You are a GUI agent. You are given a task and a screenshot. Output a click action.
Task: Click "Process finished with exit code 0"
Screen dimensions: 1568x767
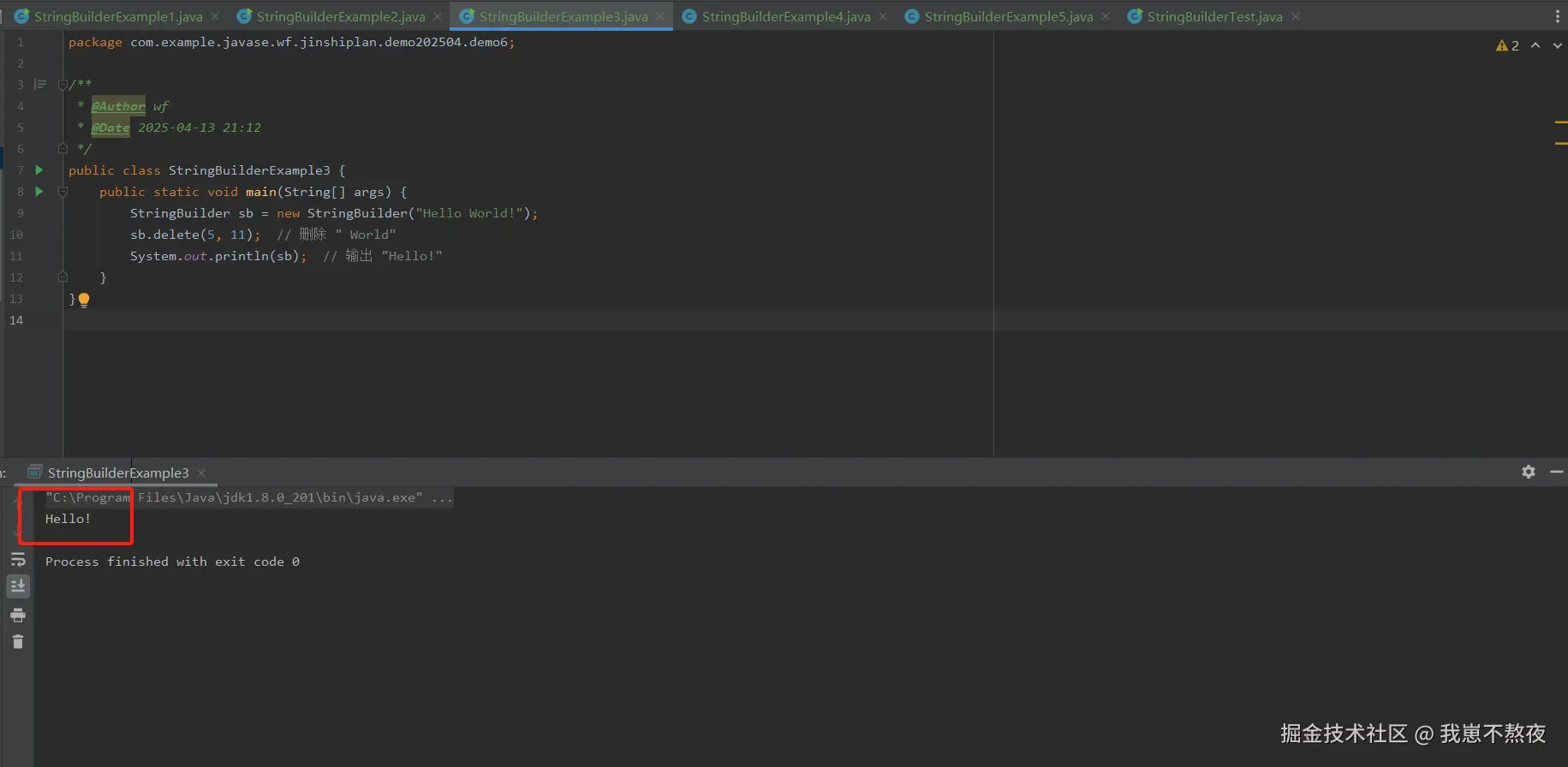click(x=172, y=562)
